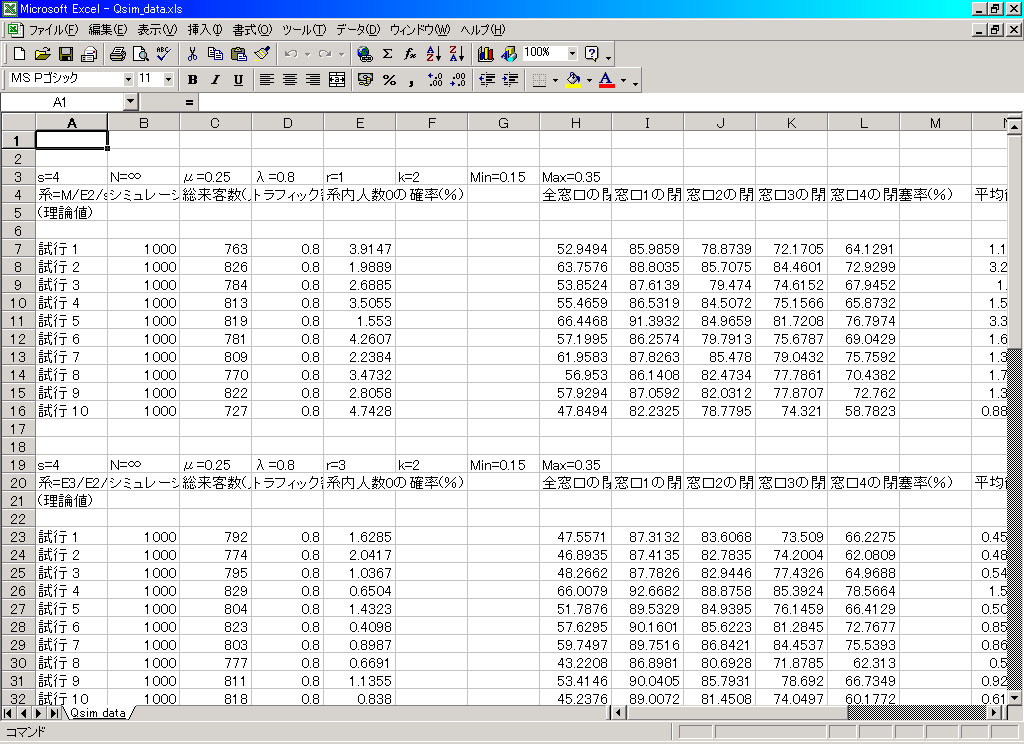The height and width of the screenshot is (744, 1024).
Task: Click the Merge and Center icon
Action: pyautogui.click(x=337, y=79)
